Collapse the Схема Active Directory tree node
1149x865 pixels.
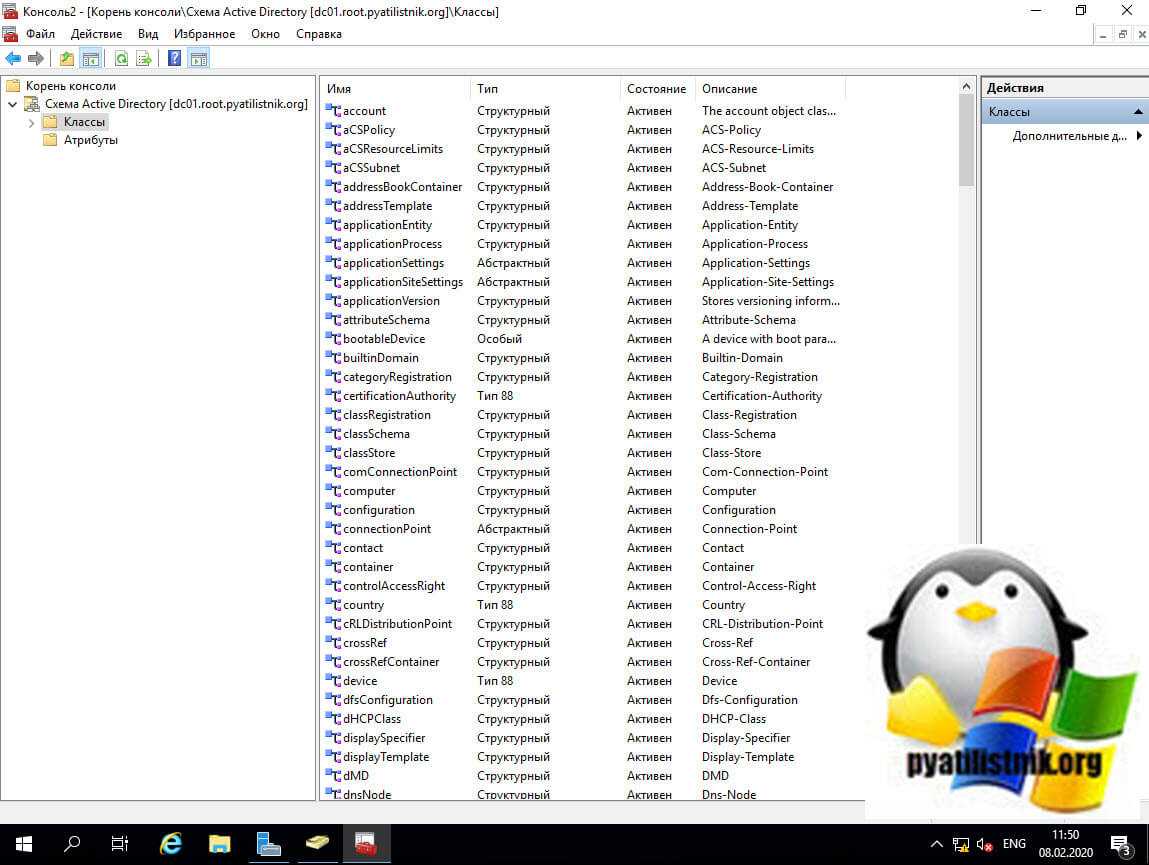point(12,104)
